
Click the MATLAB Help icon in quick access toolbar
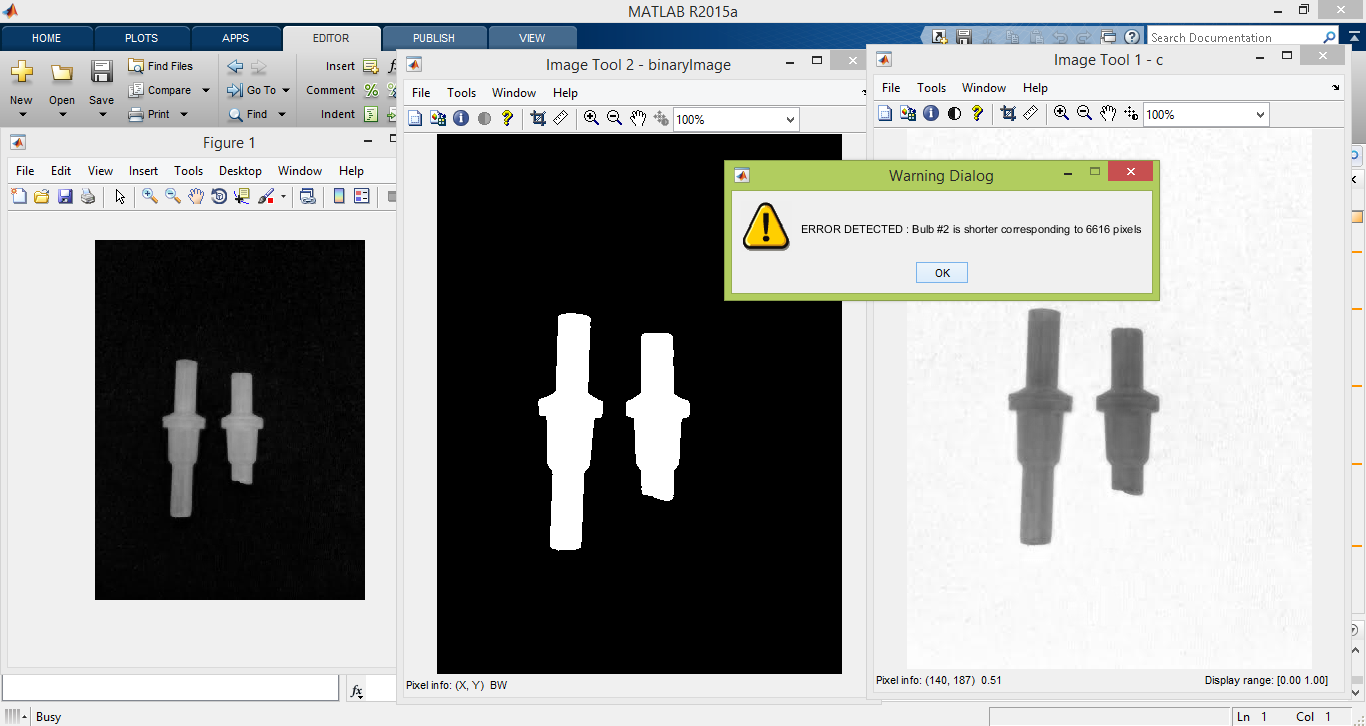(x=1131, y=37)
